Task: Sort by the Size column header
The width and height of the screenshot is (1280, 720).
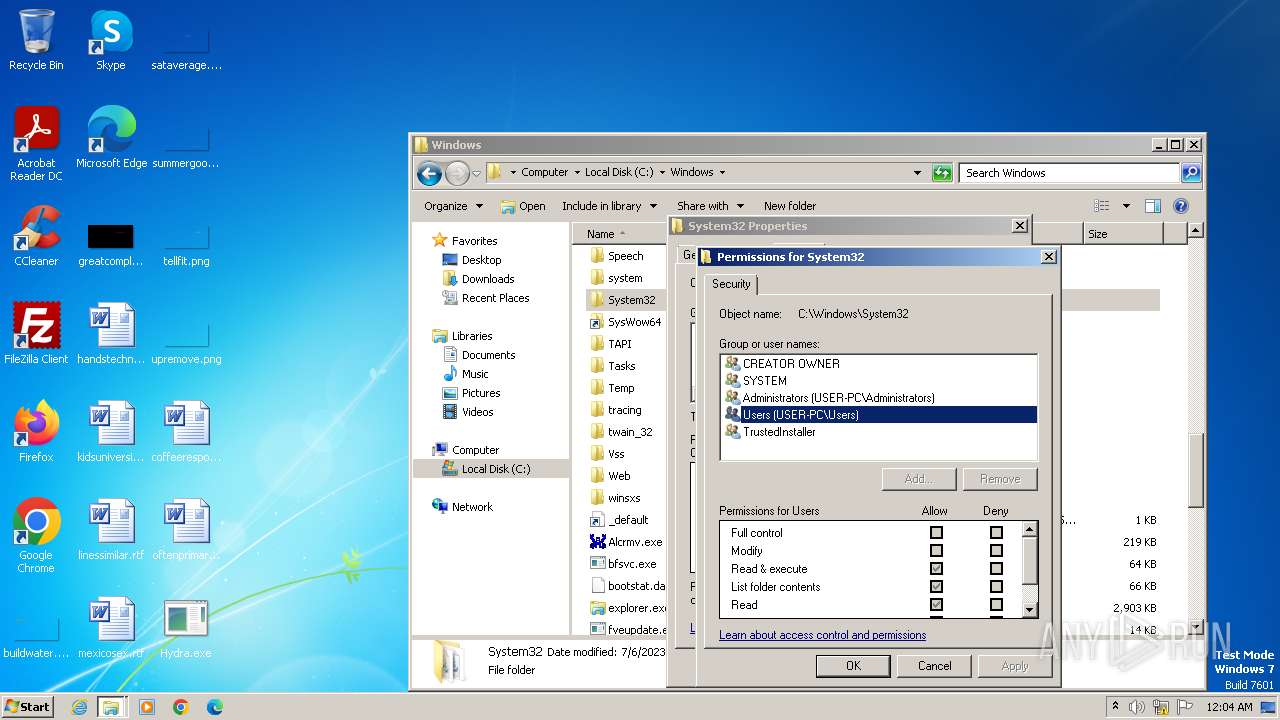Action: click(x=1123, y=234)
